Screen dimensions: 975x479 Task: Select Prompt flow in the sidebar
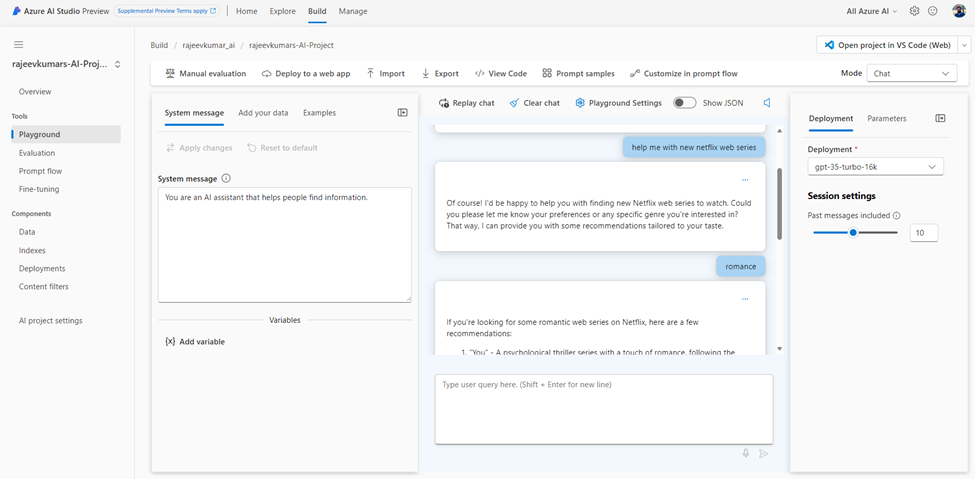(x=40, y=171)
